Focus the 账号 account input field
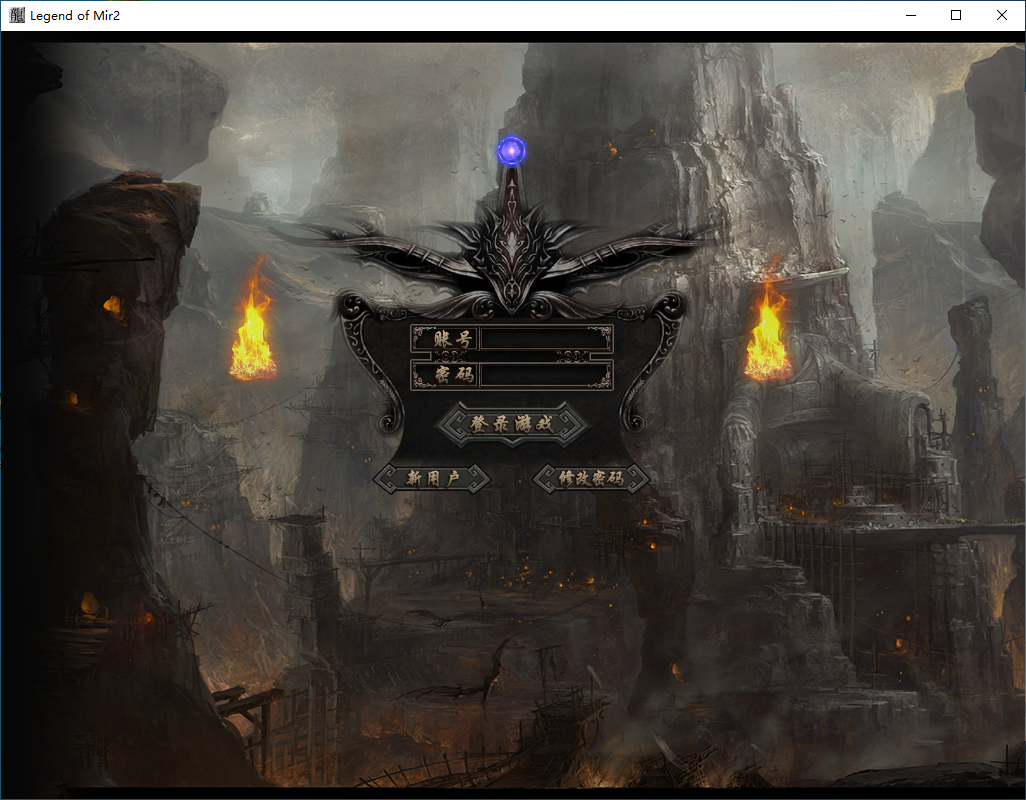 545,339
